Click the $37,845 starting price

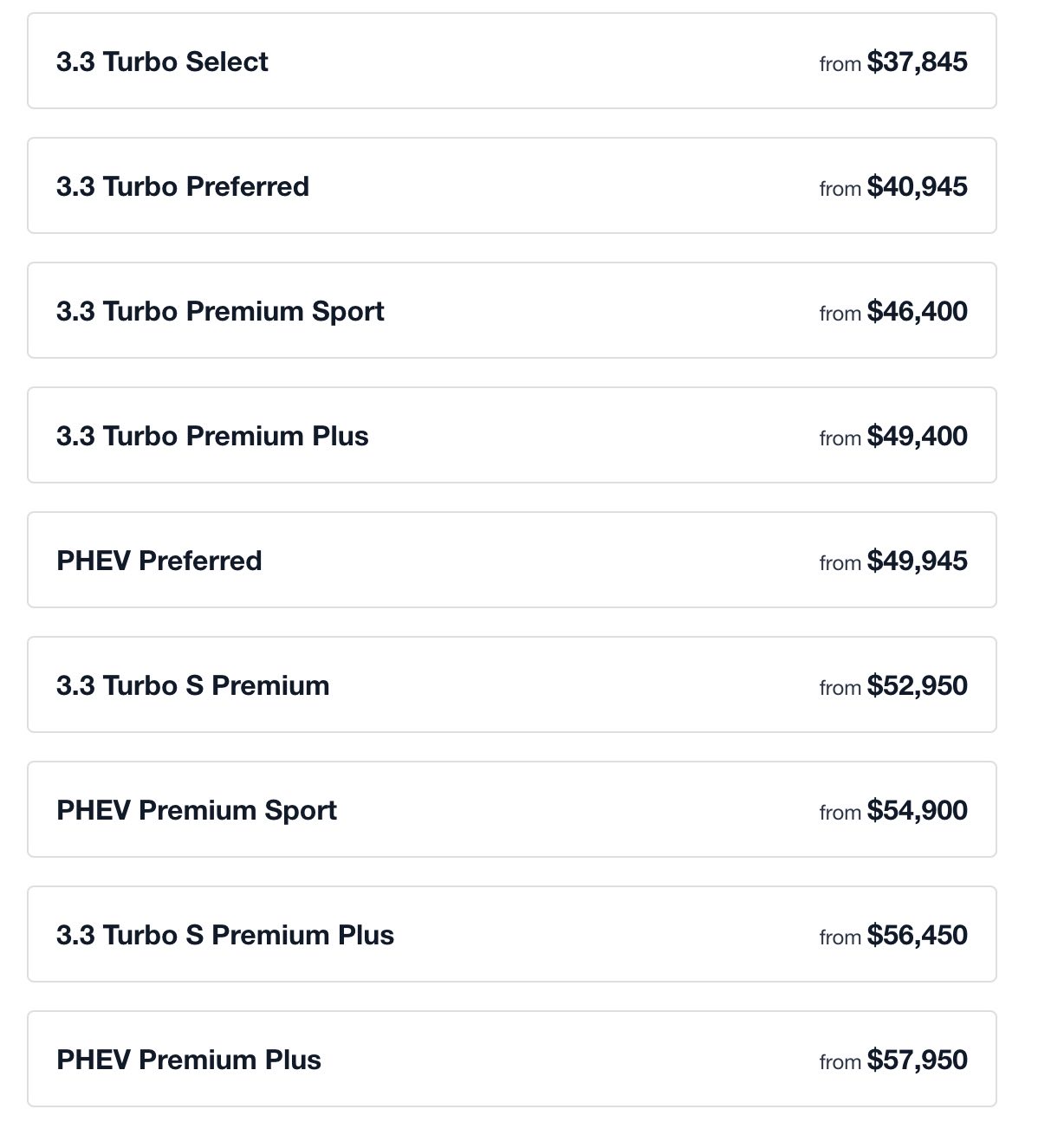tap(917, 62)
